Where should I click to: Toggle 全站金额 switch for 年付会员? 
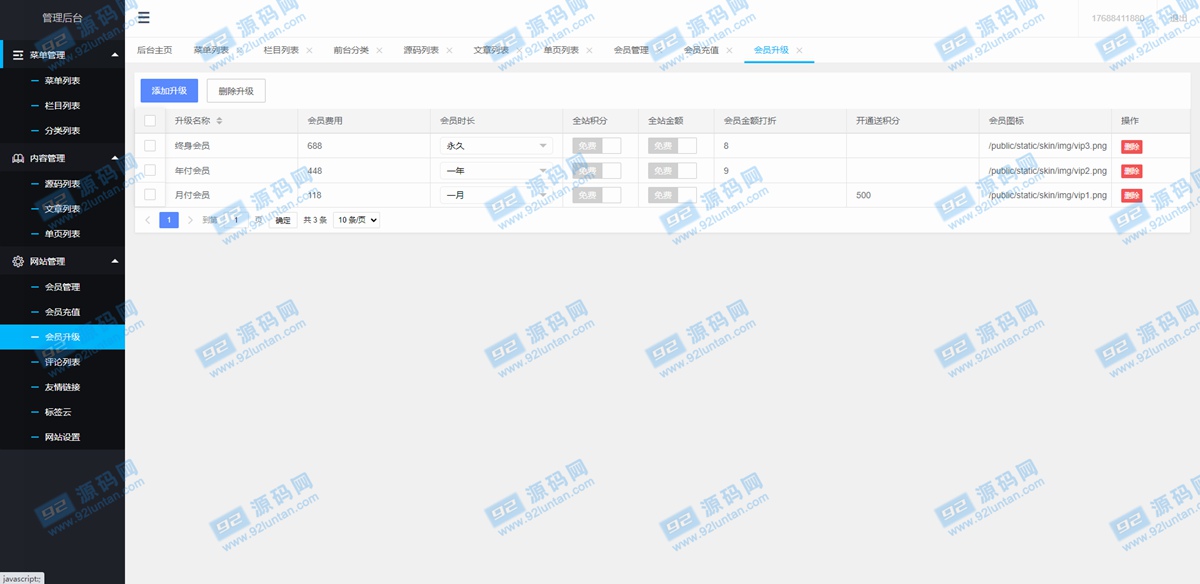pos(673,171)
